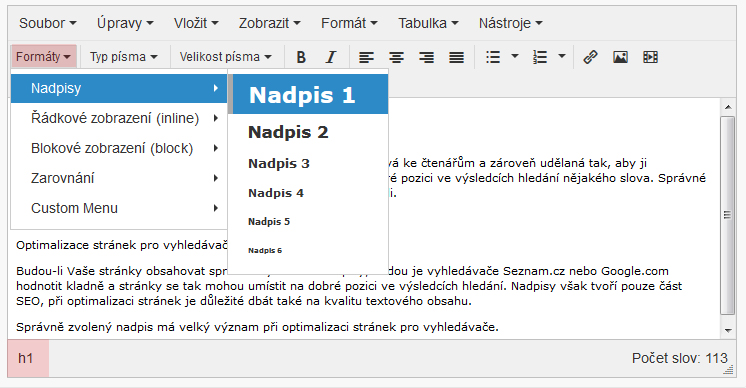Image resolution: width=746 pixels, height=388 pixels.
Task: Justify the text alignment
Action: [456, 57]
